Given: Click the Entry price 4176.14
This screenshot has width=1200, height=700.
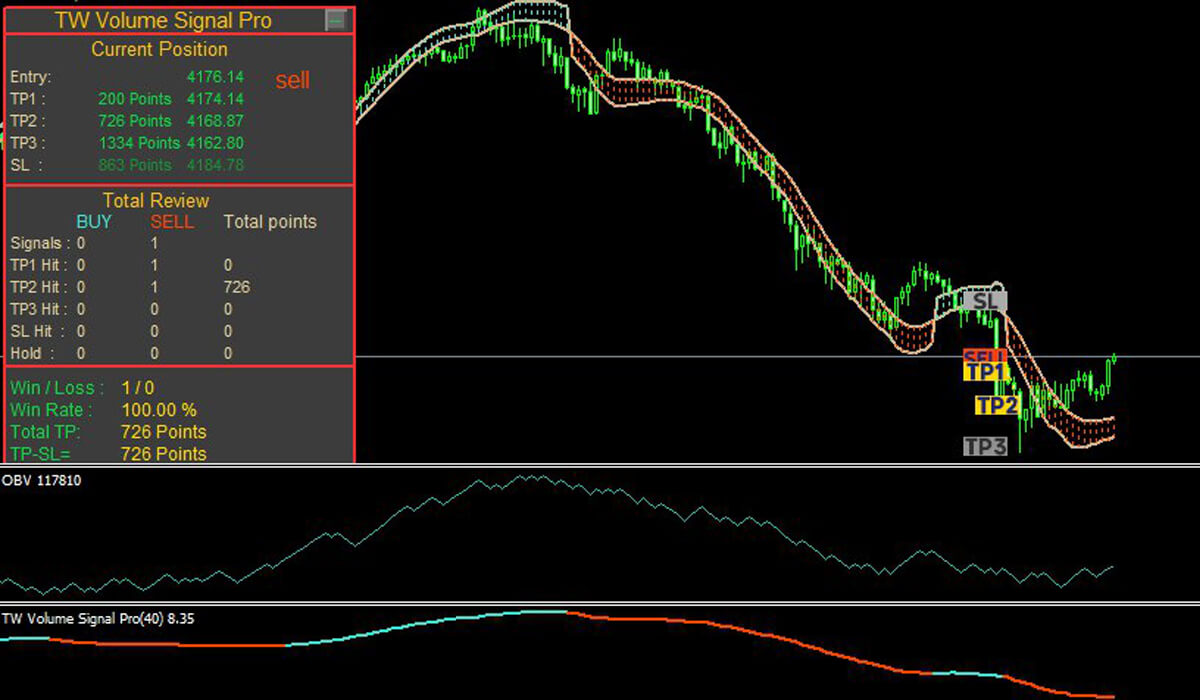Looking at the screenshot, I should [215, 76].
